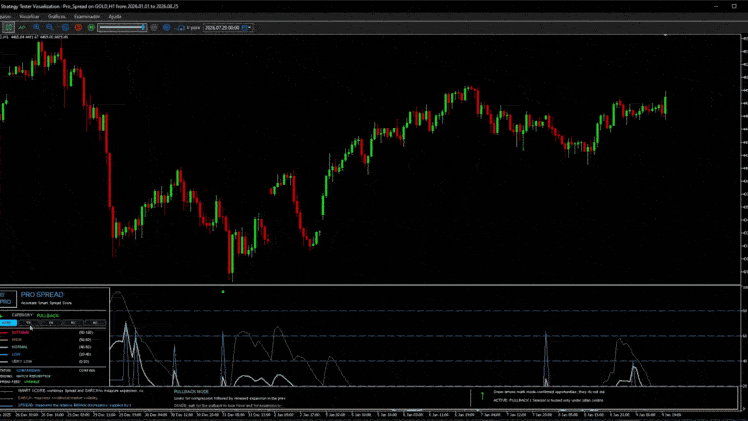Click the headphone-shaped toolbar icon
Image resolution: width=748 pixels, height=421 pixels.
(x=181, y=28)
